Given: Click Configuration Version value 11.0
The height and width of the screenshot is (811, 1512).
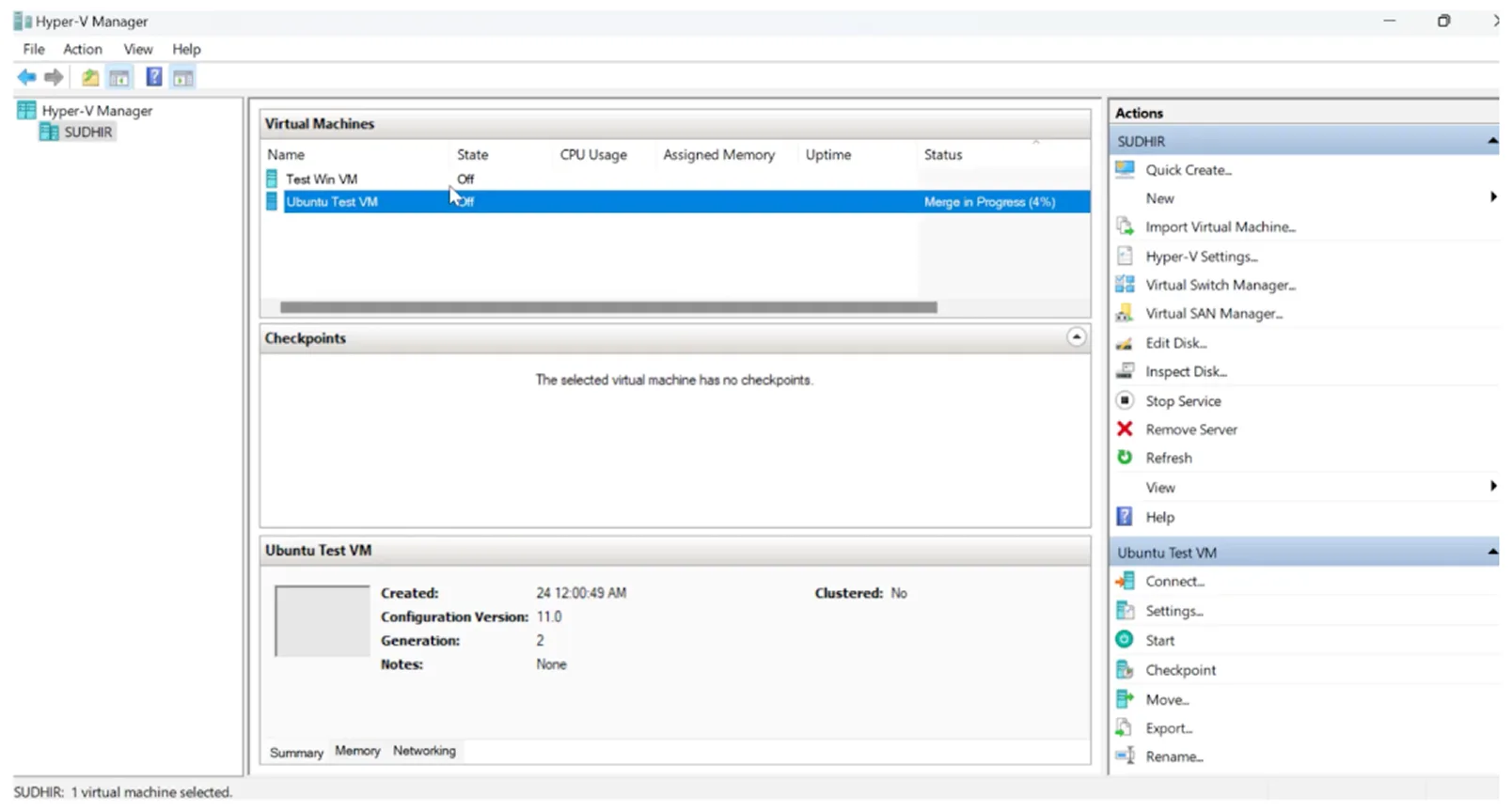Looking at the screenshot, I should (x=549, y=616).
